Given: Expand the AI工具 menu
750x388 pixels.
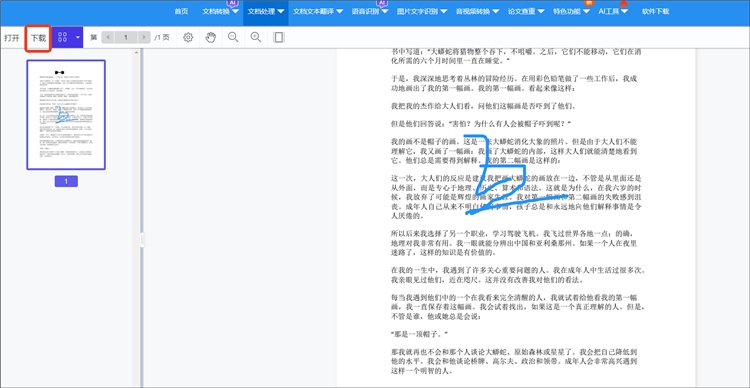Looking at the screenshot, I should 613,11.
